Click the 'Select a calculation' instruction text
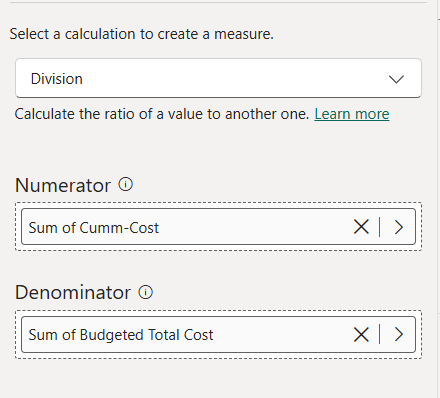 [142, 34]
